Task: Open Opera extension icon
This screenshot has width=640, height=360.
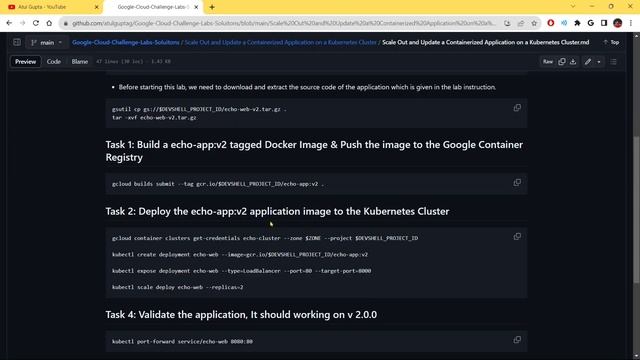Action: pyautogui.click(x=551, y=23)
